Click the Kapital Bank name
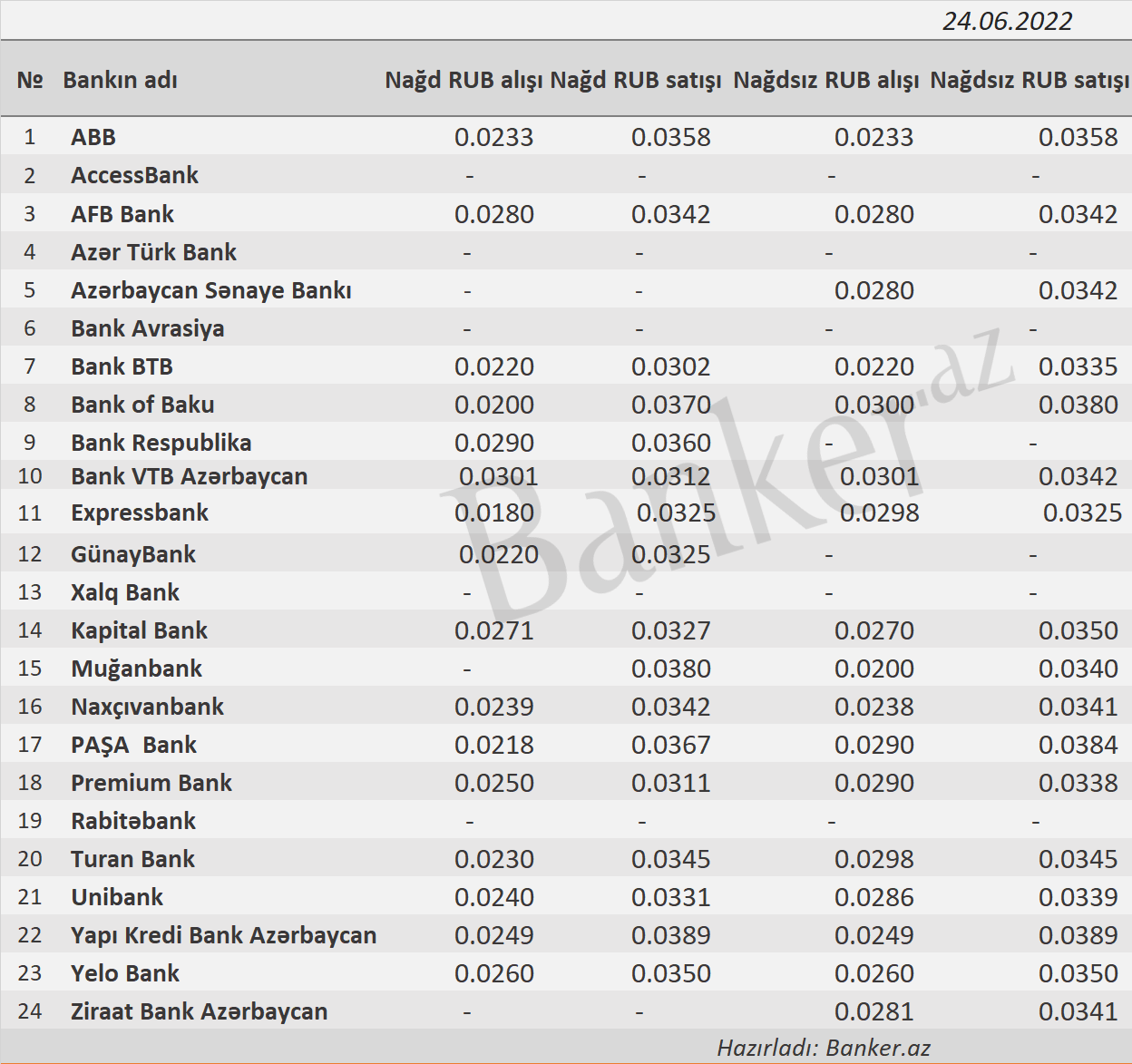Viewport: 1132px width, 1064px height. pyautogui.click(x=140, y=630)
